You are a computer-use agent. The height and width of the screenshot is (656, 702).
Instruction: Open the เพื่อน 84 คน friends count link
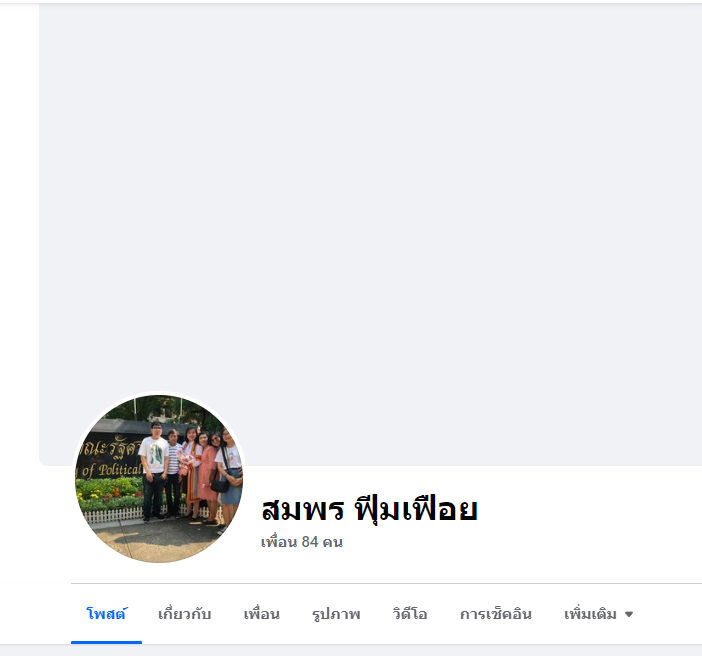click(x=302, y=542)
